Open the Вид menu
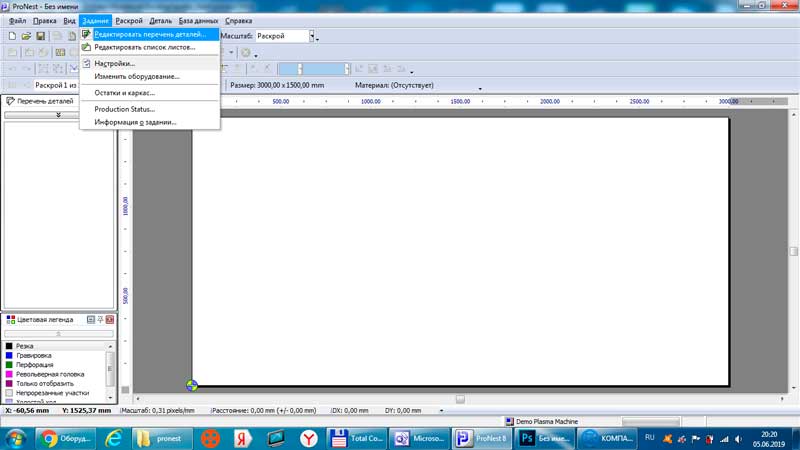 (69, 21)
